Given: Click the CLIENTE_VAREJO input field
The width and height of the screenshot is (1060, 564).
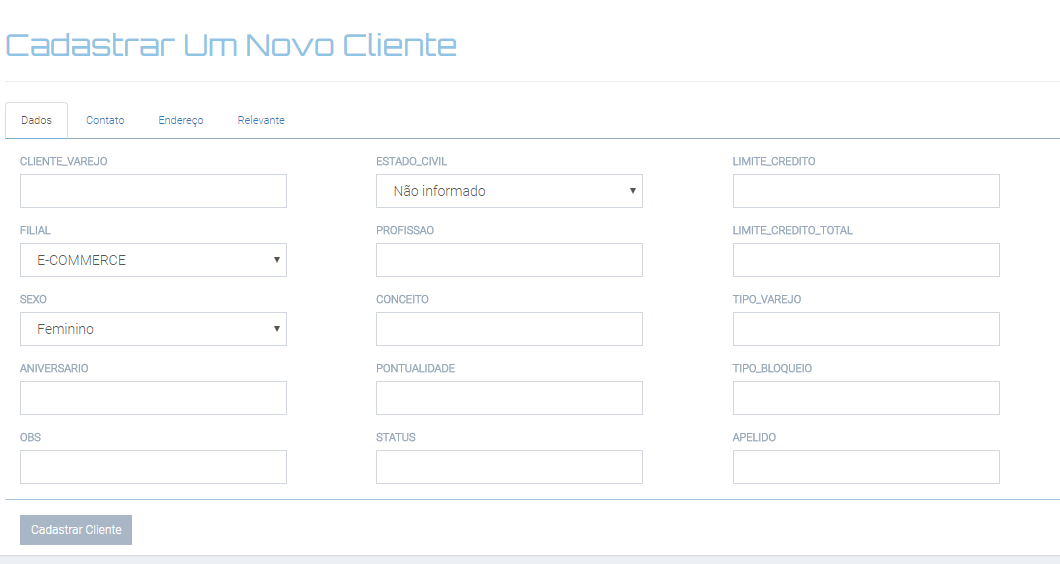Looking at the screenshot, I should [153, 191].
